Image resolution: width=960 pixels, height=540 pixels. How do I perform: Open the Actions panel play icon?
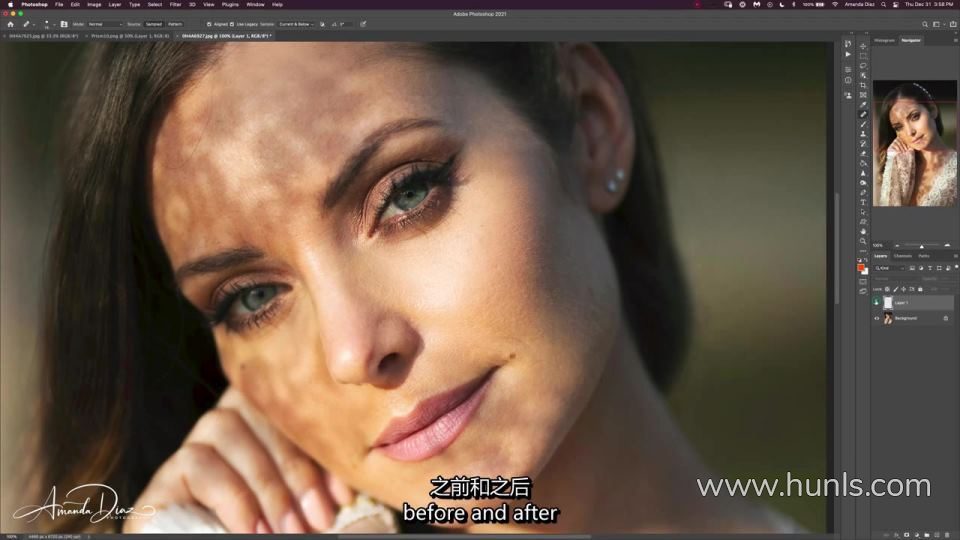(x=848, y=54)
